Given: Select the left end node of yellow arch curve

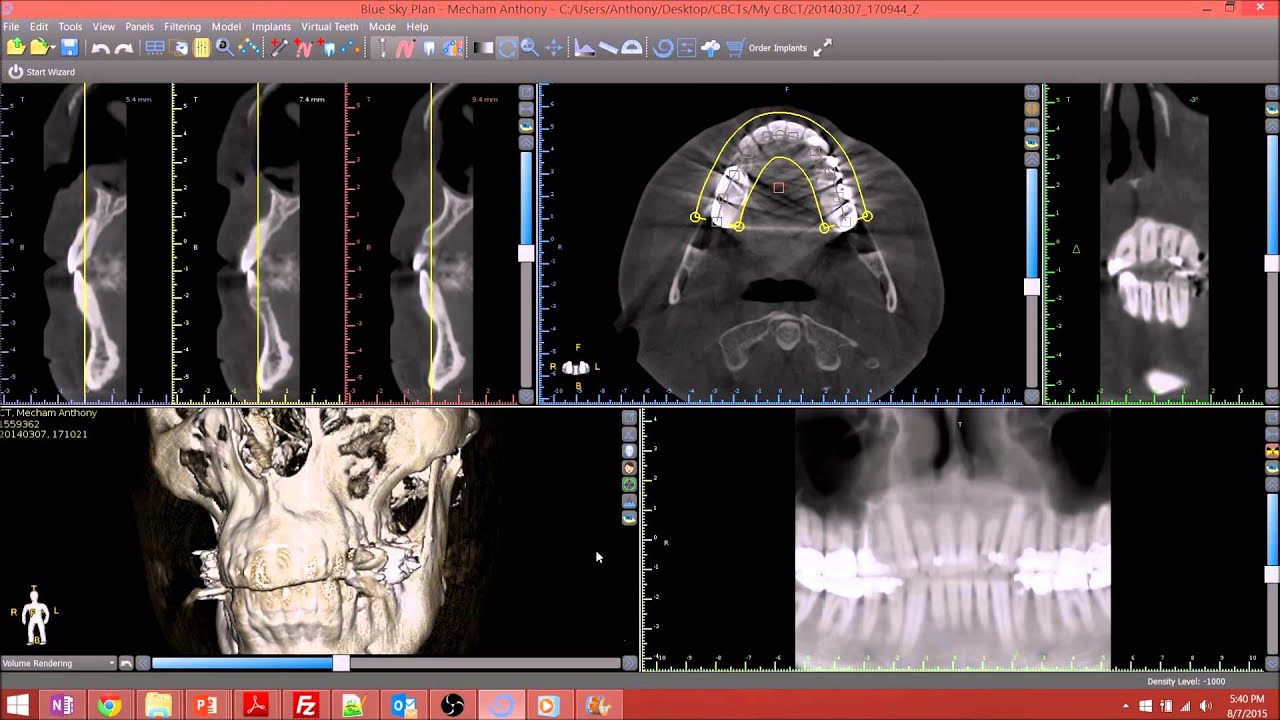Looking at the screenshot, I should [x=696, y=216].
